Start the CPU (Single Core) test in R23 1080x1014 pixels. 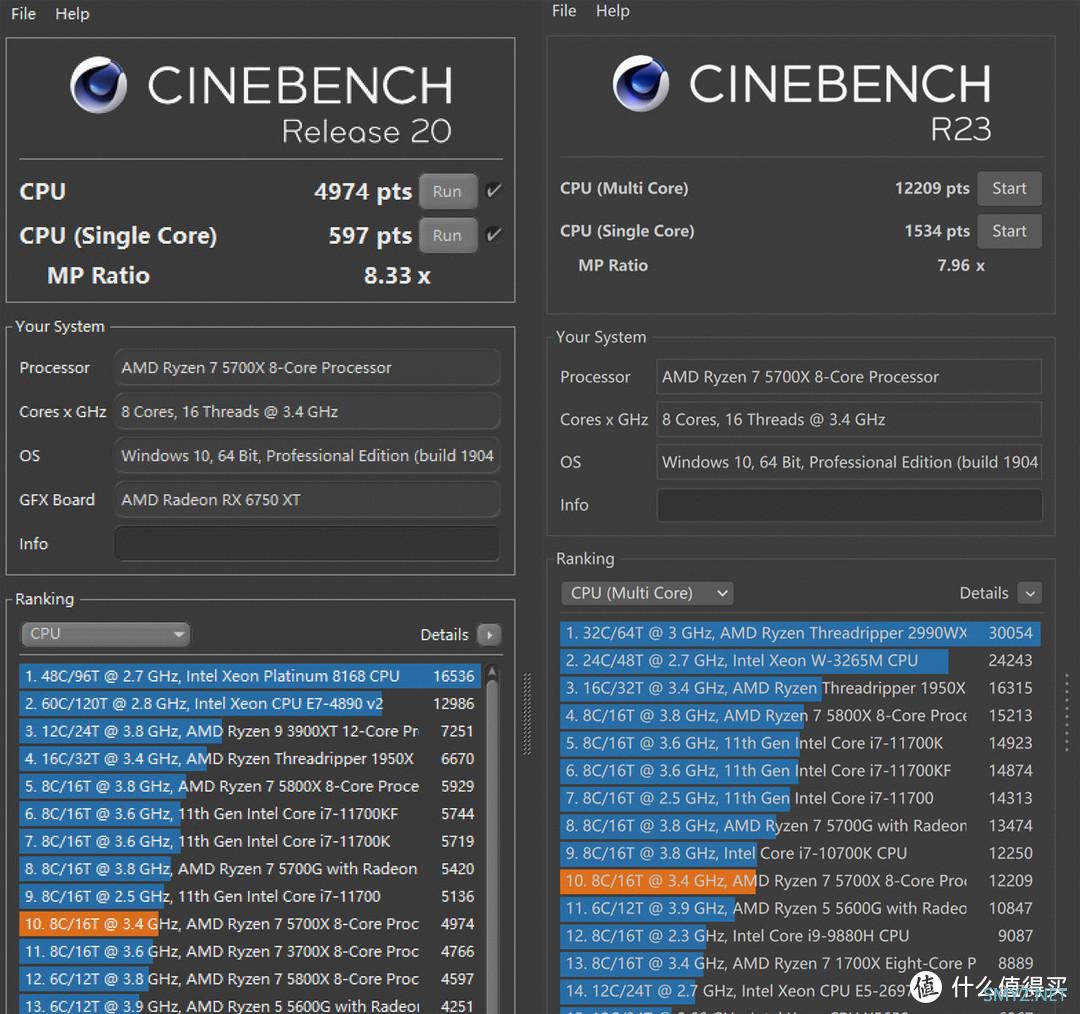(1009, 231)
